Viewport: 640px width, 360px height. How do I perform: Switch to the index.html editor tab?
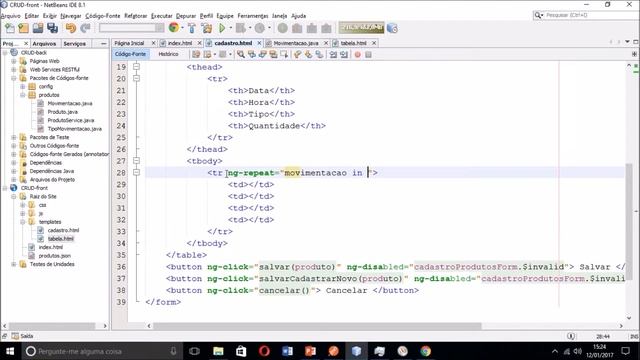(180, 43)
